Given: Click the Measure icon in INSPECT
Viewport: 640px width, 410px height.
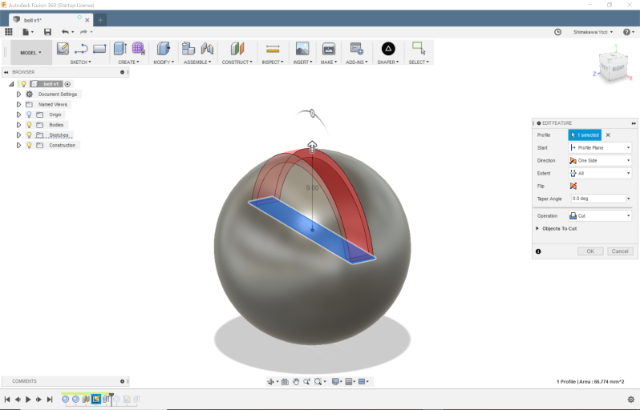Looking at the screenshot, I should point(273,49).
